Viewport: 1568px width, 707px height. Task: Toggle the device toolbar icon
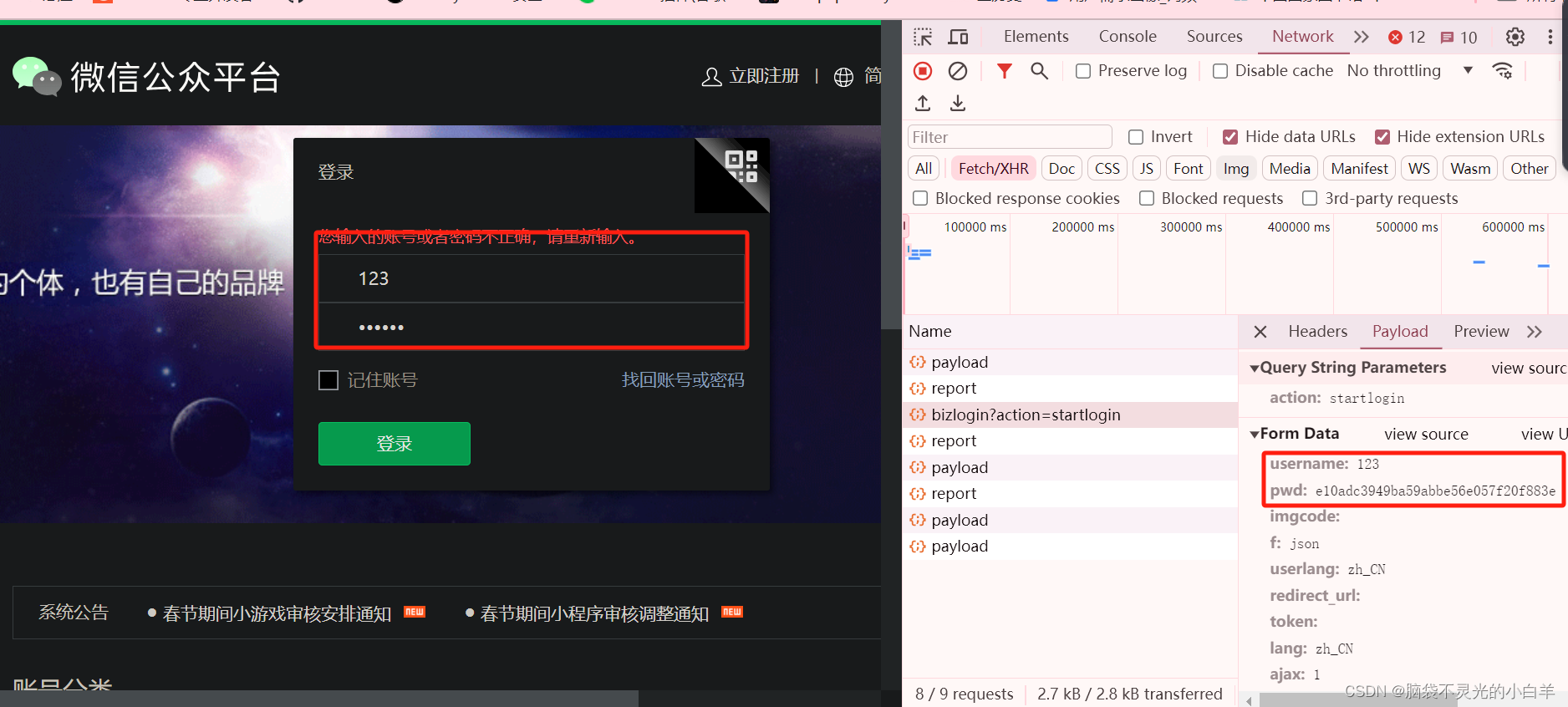958,37
